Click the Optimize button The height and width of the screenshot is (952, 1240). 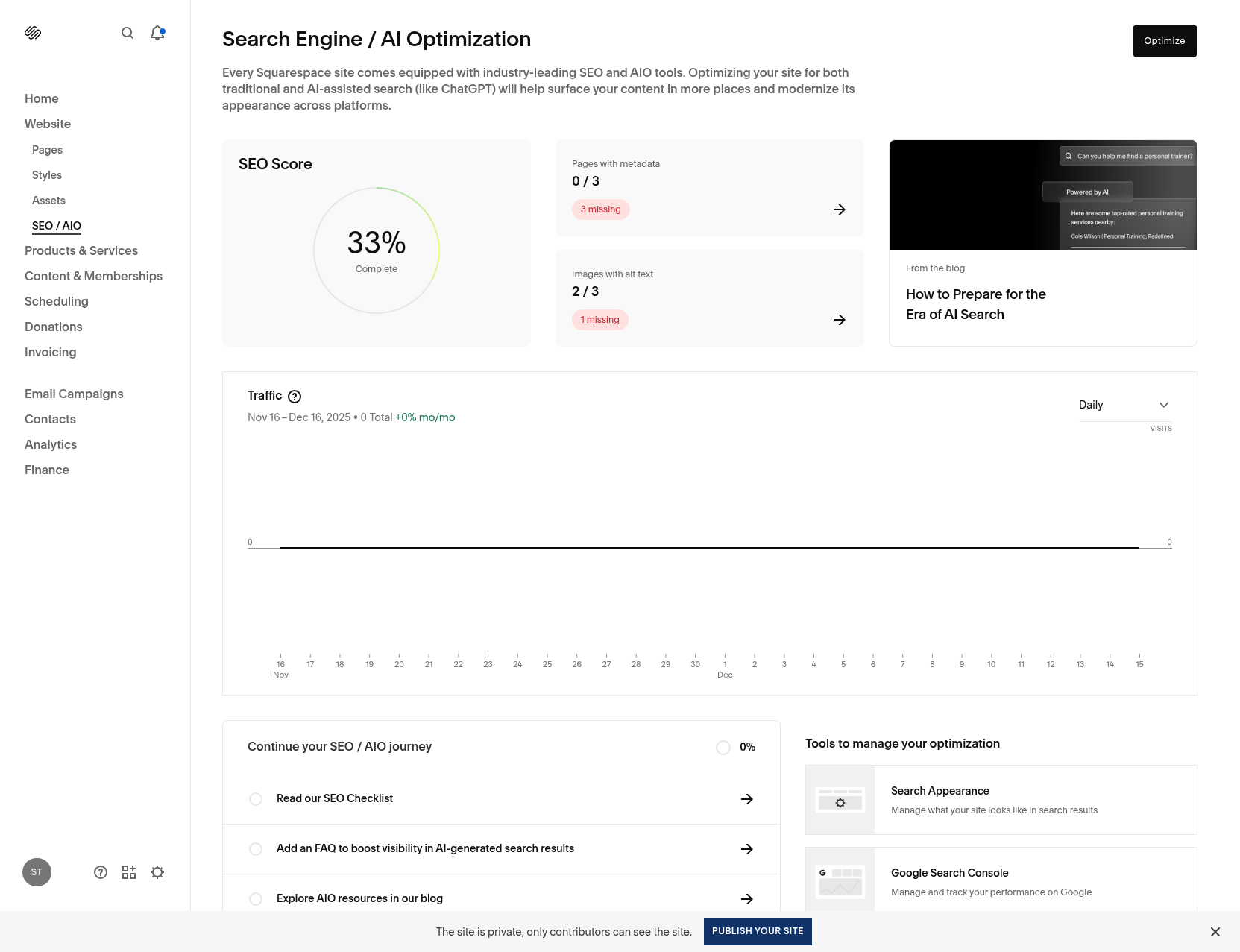[1164, 41]
